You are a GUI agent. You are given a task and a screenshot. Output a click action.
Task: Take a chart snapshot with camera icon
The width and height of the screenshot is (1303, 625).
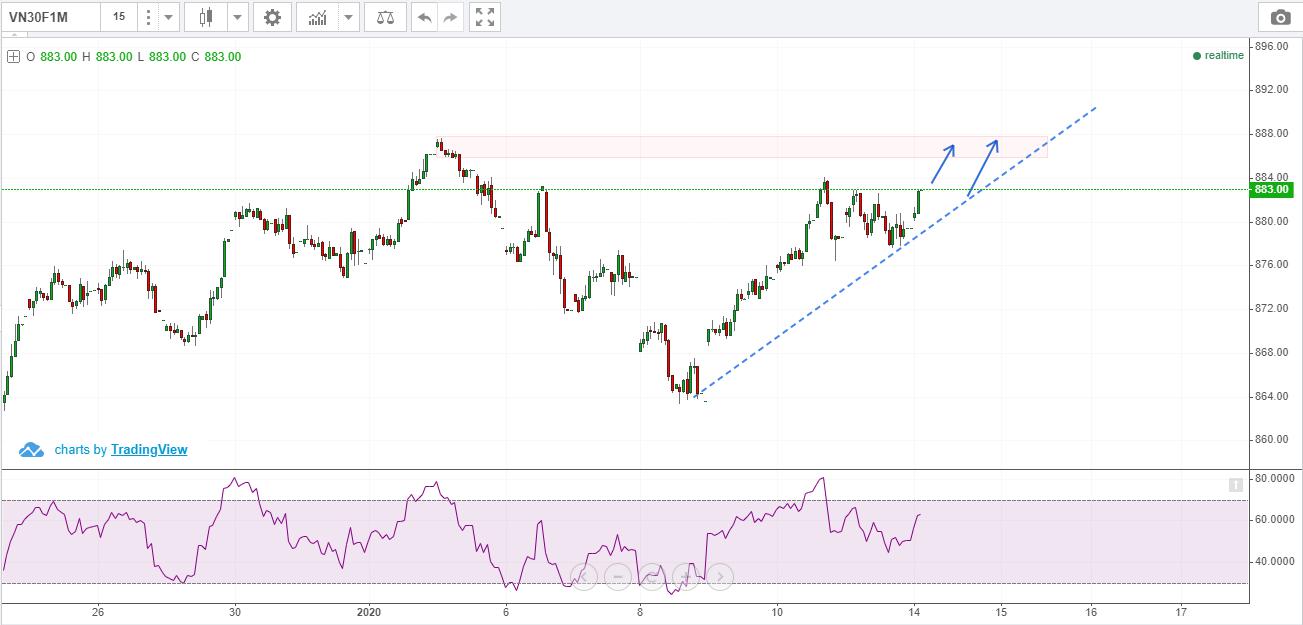point(1280,17)
